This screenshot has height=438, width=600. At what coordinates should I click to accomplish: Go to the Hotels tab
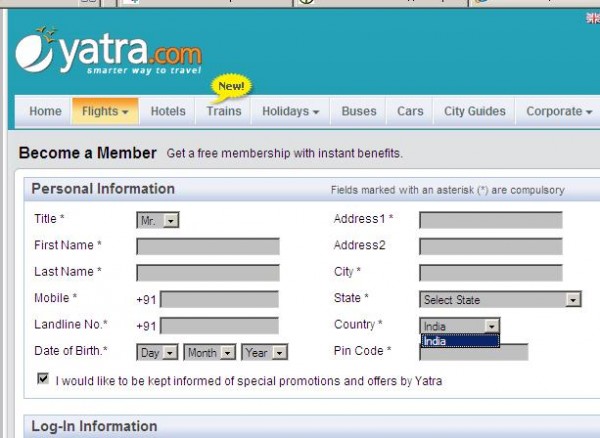coord(168,111)
